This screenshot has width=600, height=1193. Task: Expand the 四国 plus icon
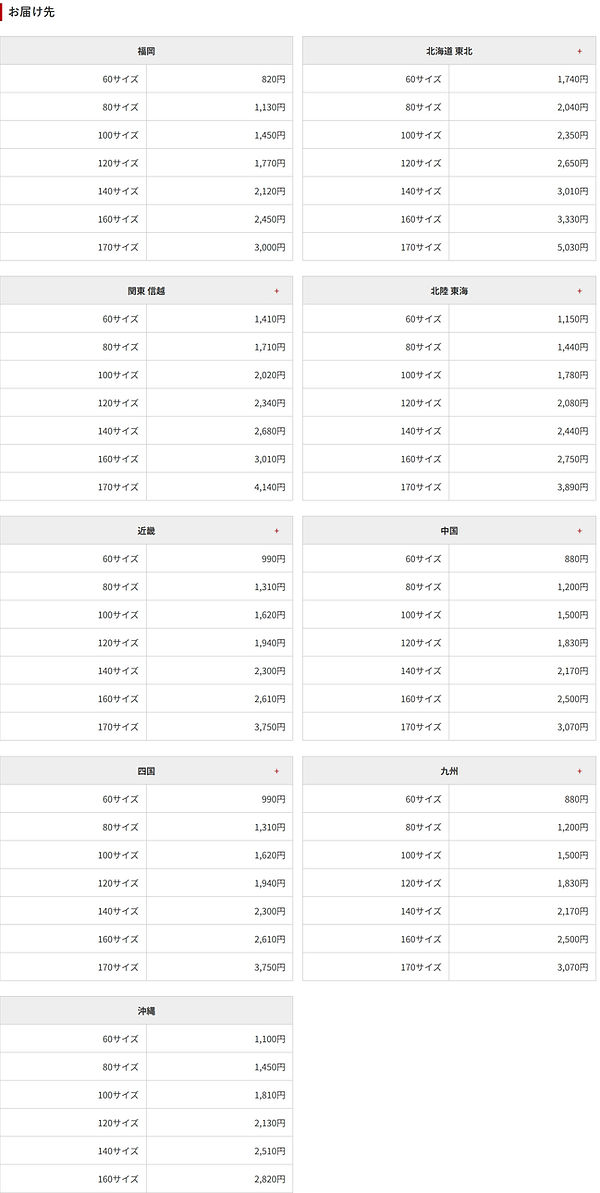pyautogui.click(x=277, y=771)
